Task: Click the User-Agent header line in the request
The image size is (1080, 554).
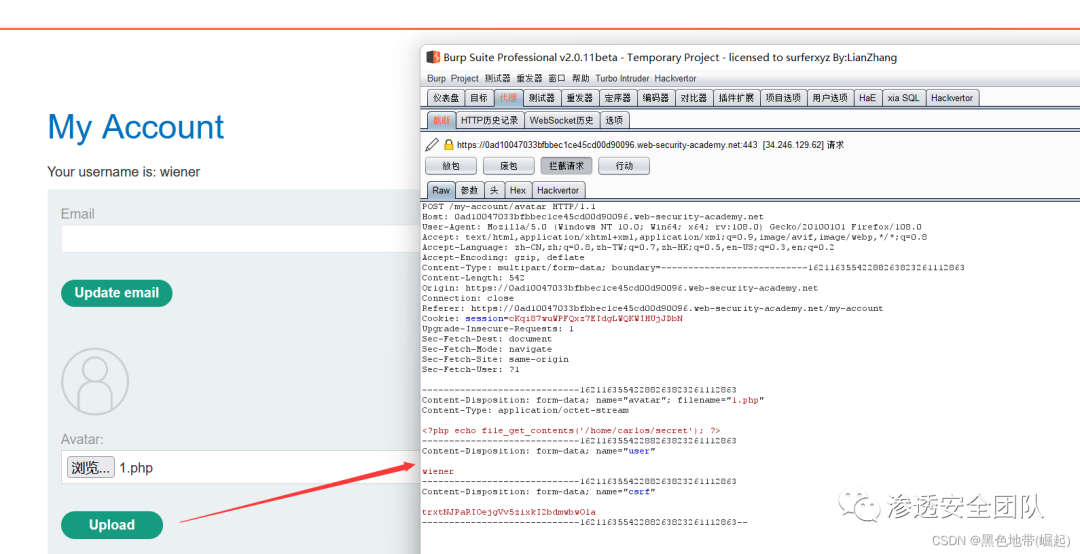Action: [x=672, y=227]
